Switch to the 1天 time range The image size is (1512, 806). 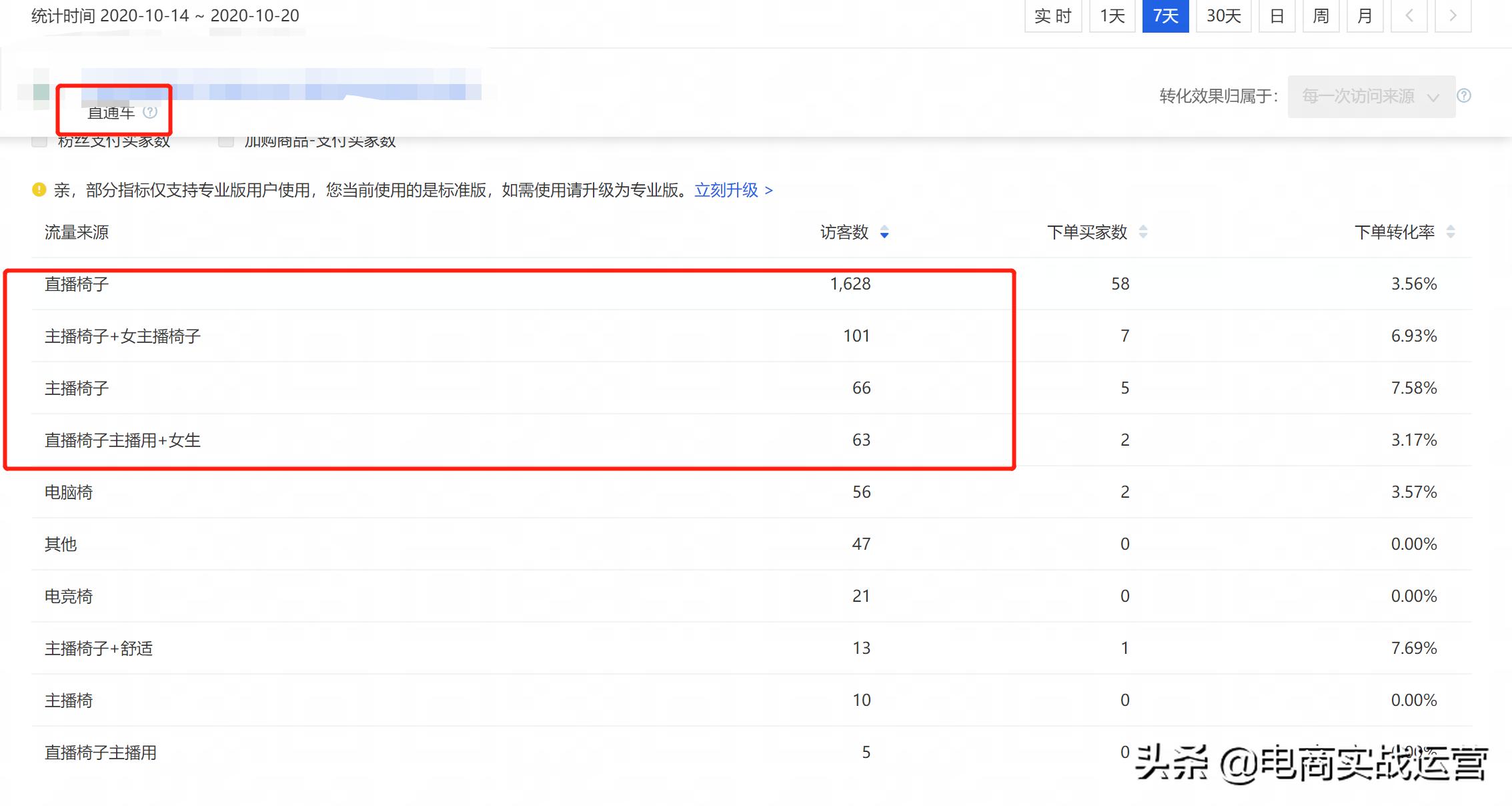[1112, 15]
